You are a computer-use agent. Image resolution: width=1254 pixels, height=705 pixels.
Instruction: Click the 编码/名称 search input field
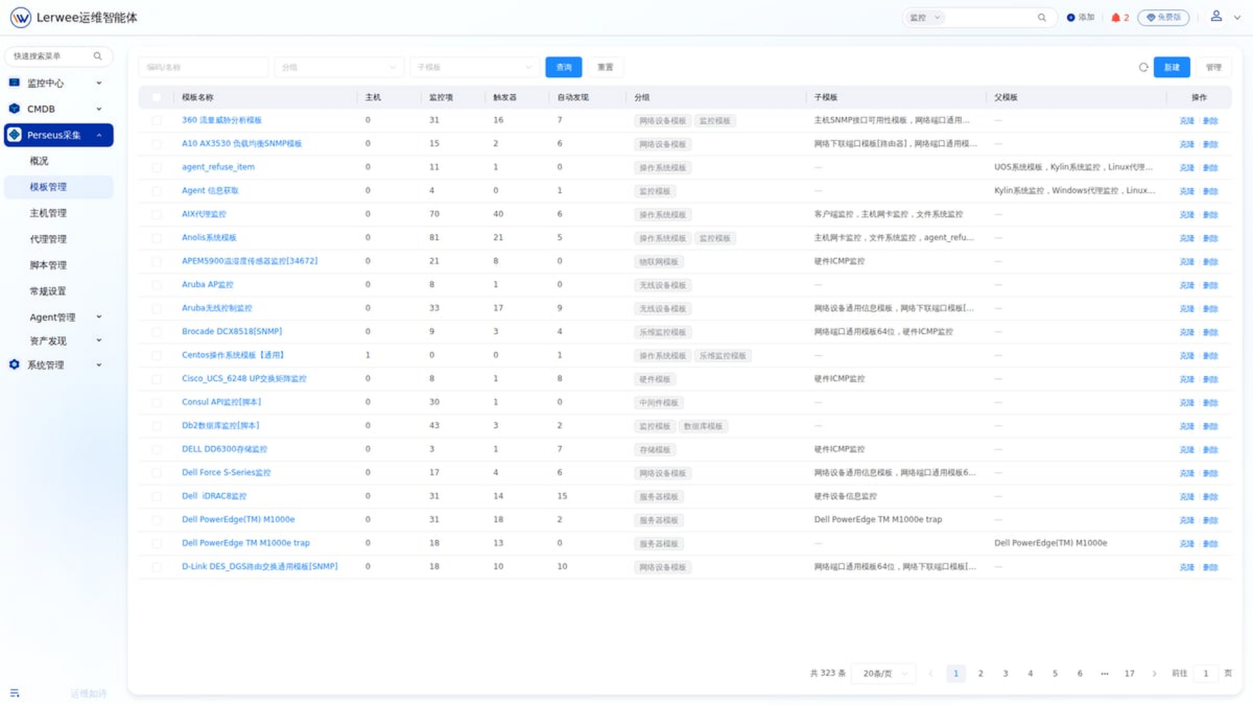[204, 68]
